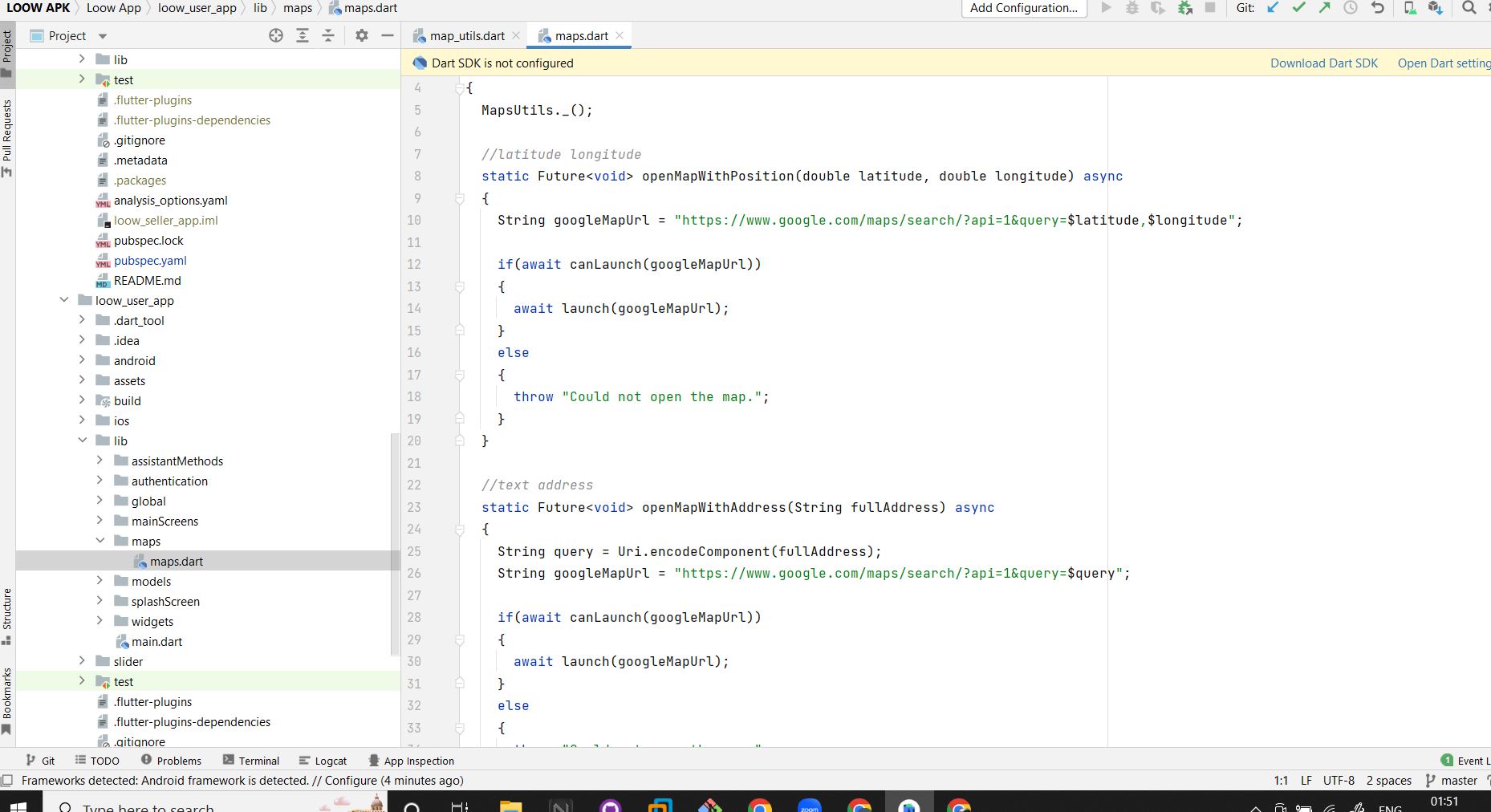The height and width of the screenshot is (812, 1491).
Task: Select maps.dart in project tree
Action: coord(177,561)
